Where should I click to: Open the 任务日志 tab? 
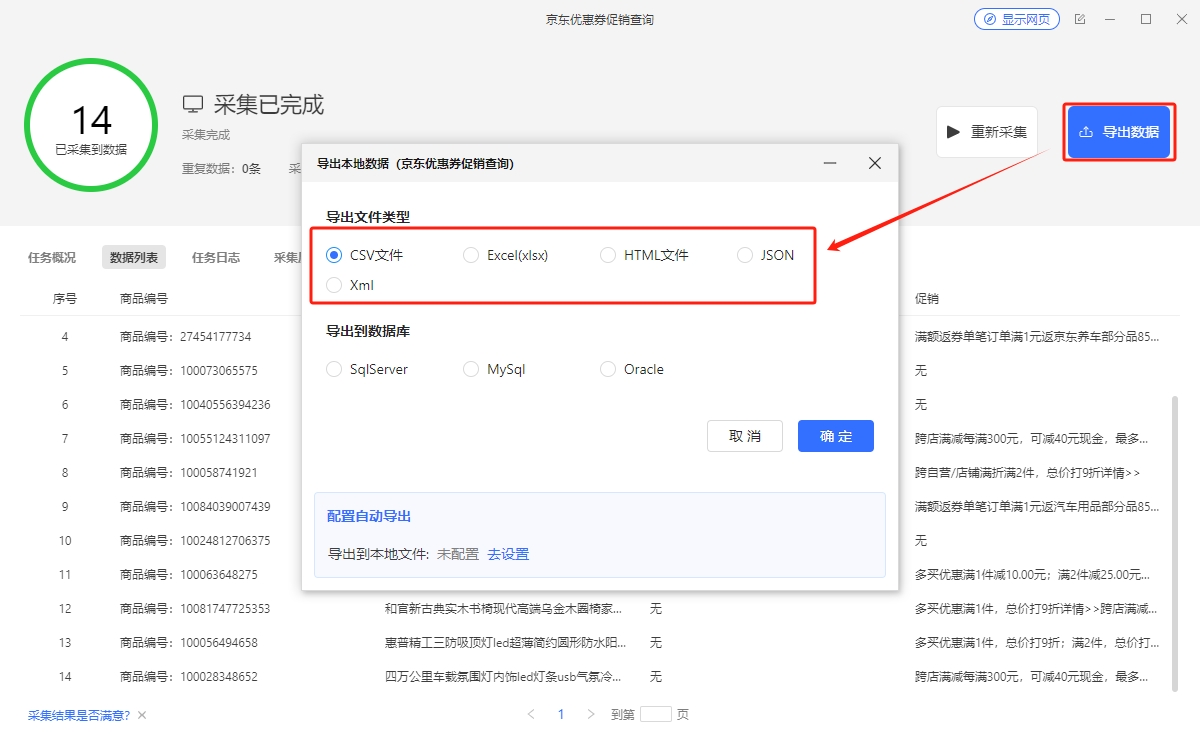(216, 257)
